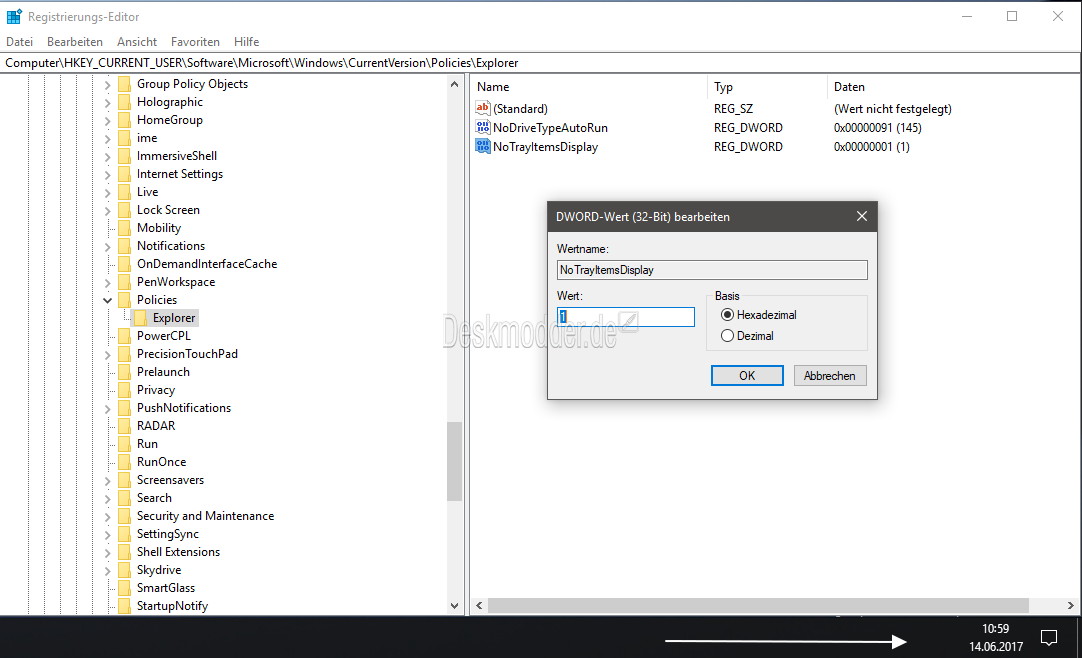
Task: Click the Lock Screen folder icon
Action: [124, 210]
